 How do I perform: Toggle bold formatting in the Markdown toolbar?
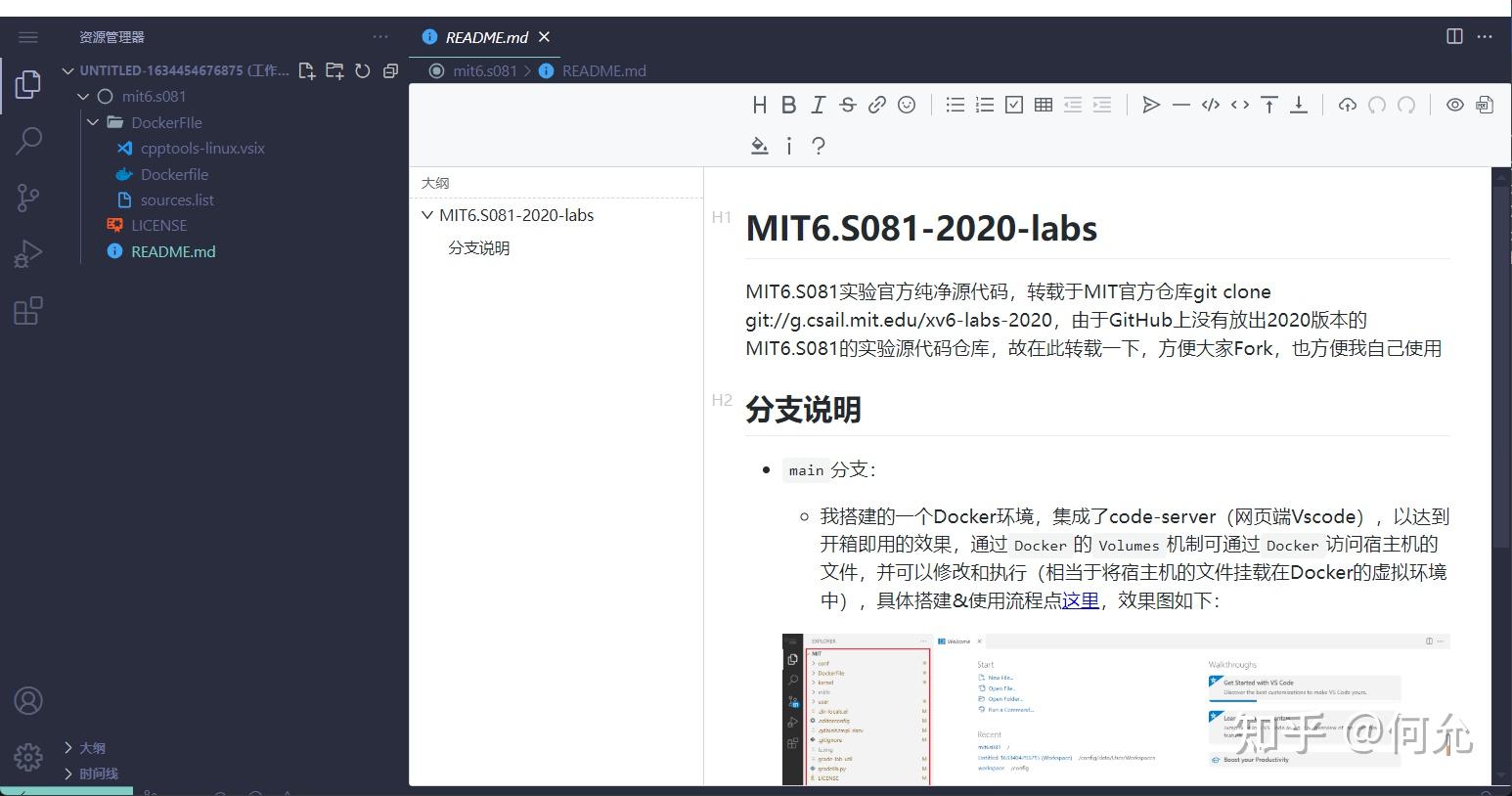(788, 105)
